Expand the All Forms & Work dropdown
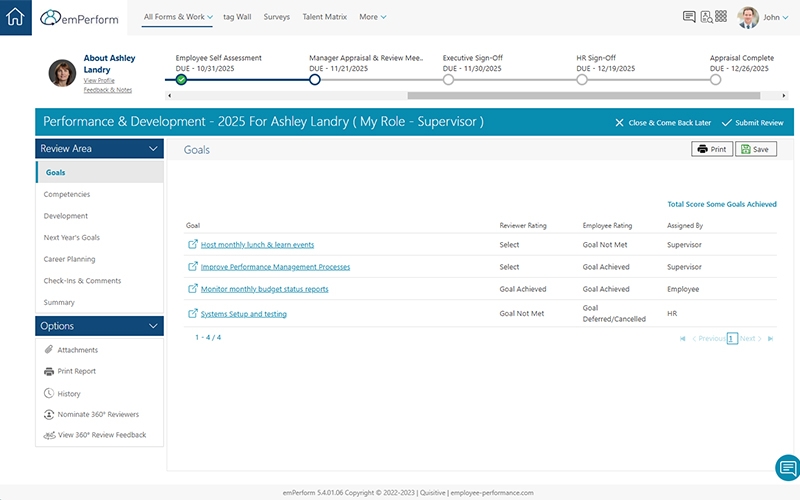The width and height of the screenshot is (800, 500). point(178,17)
